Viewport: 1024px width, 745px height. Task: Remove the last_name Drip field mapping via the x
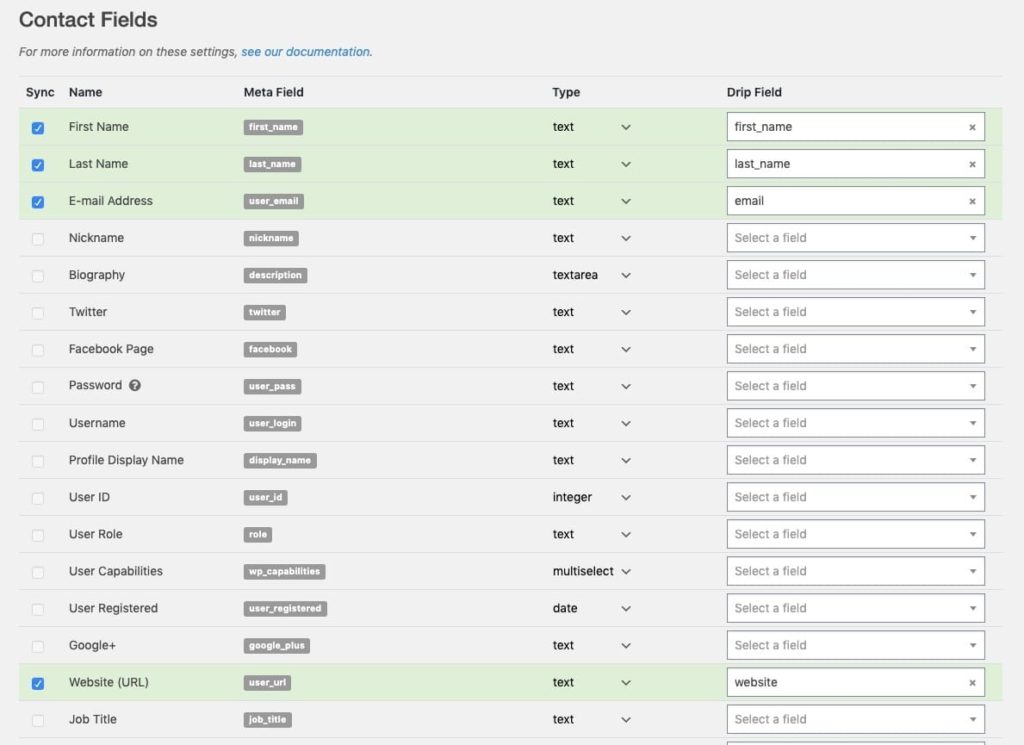[972, 165]
